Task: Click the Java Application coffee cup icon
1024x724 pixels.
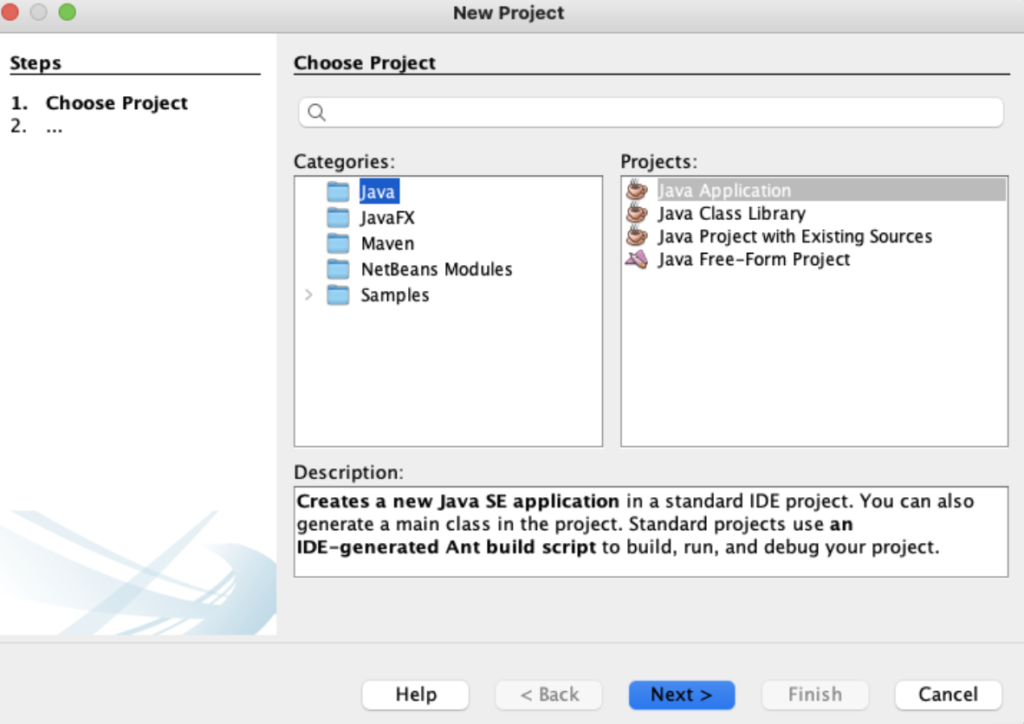Action: tap(636, 190)
